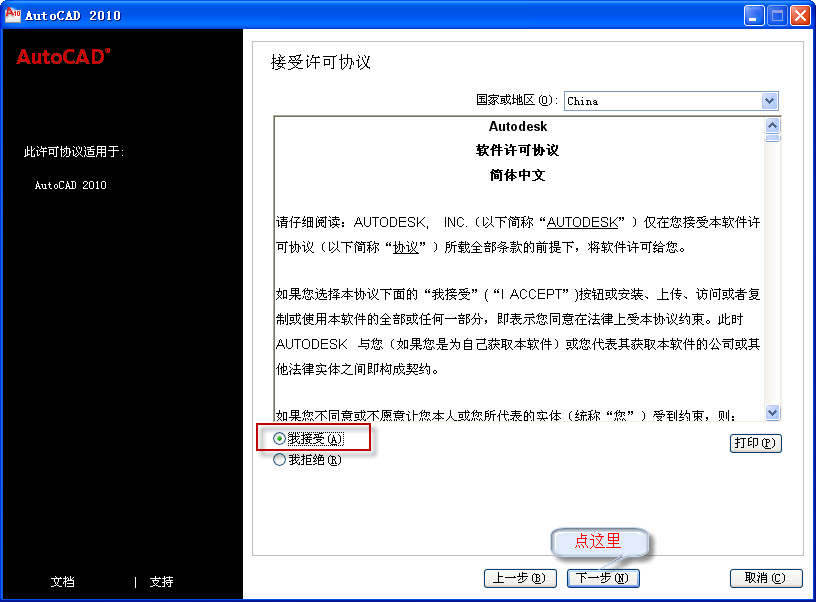
Task: Click the underlined AUTODESK term in license text
Action: tap(582, 222)
